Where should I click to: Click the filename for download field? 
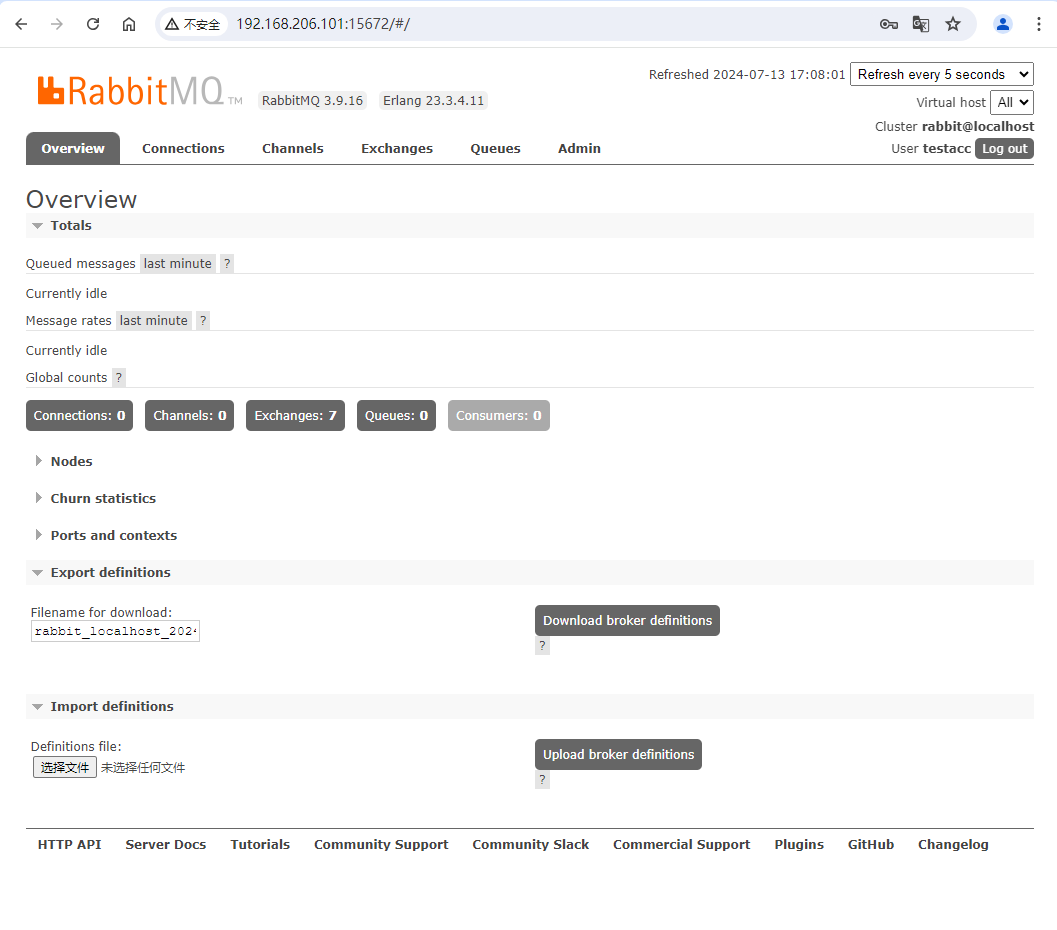tap(115, 631)
